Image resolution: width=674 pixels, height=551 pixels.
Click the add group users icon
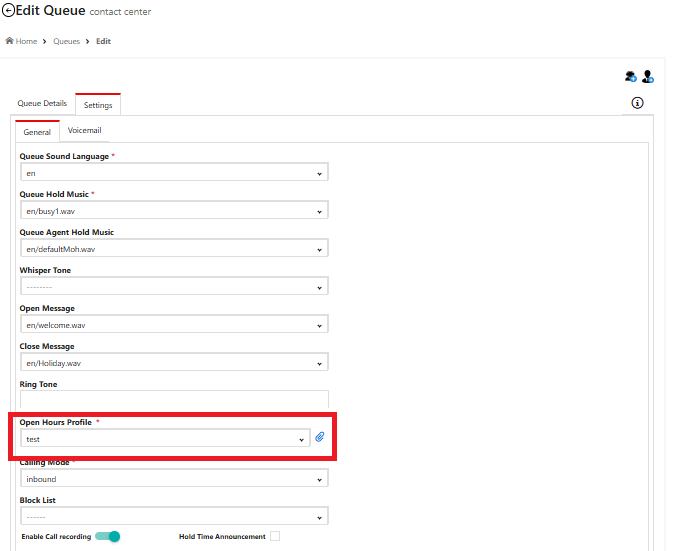pos(631,77)
